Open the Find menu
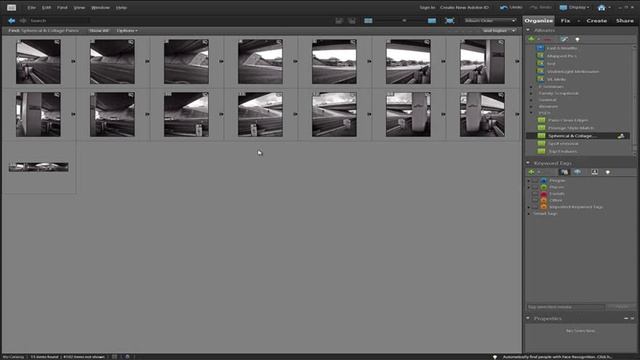640x360 pixels. tap(62, 7)
